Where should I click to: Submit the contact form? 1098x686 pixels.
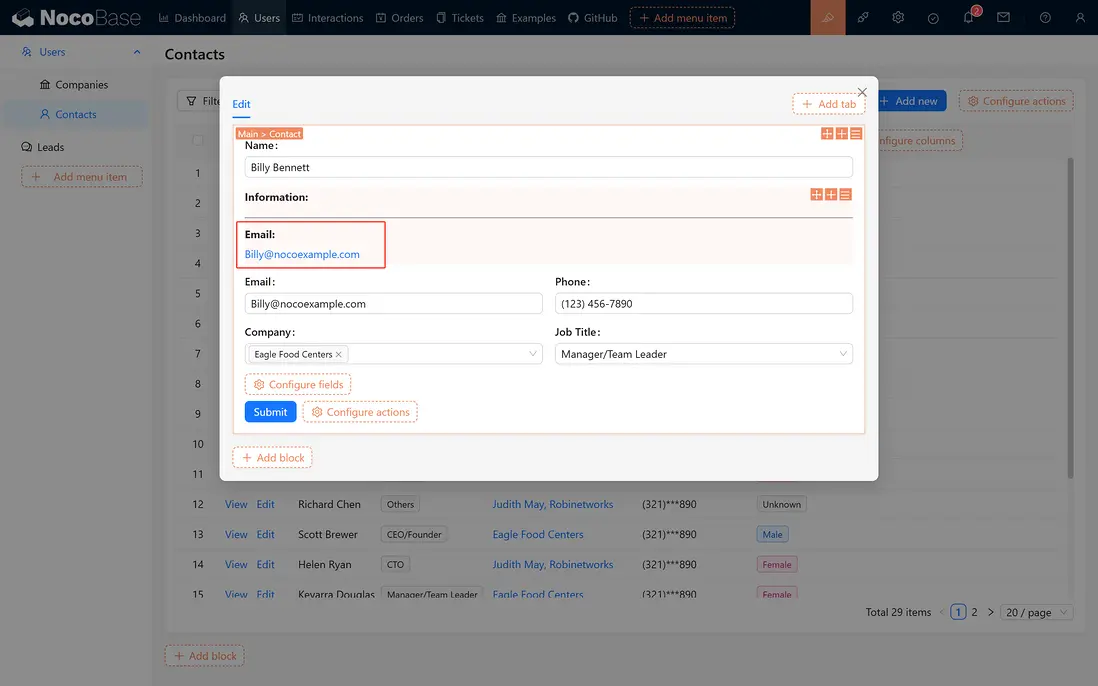coord(270,412)
